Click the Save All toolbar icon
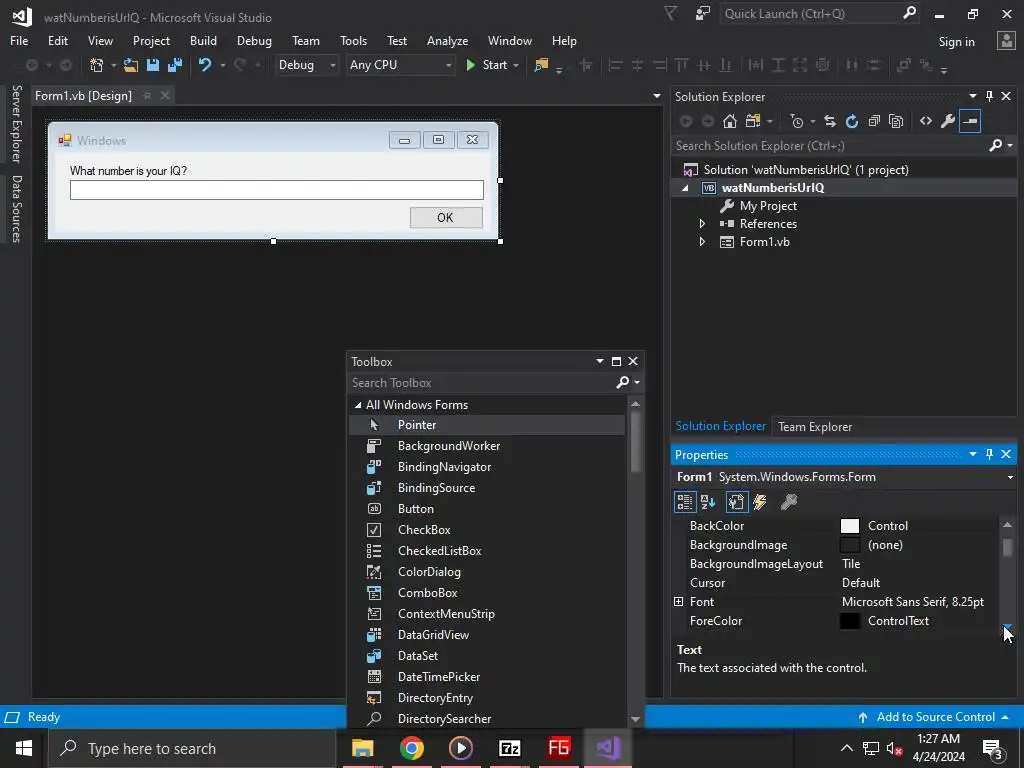 (174, 65)
